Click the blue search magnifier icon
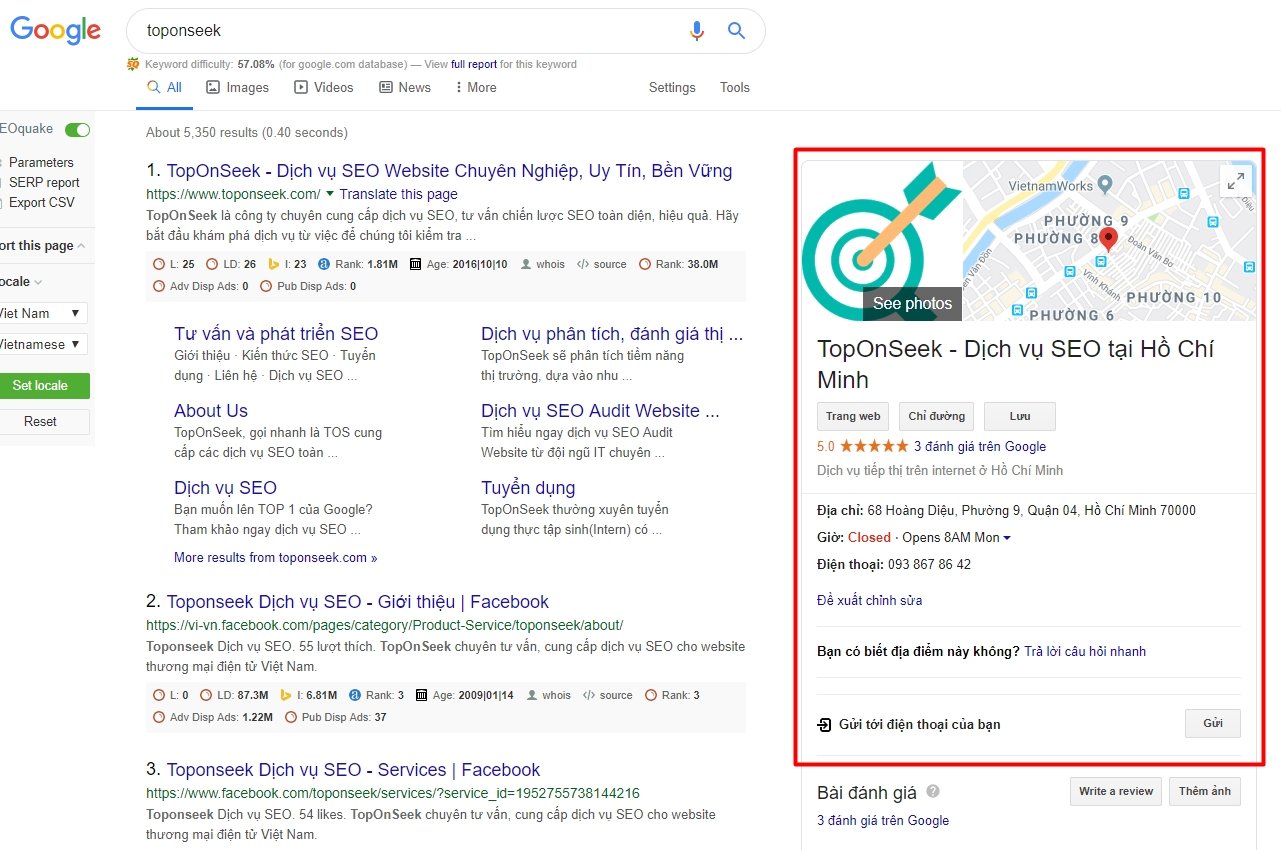 click(x=737, y=31)
